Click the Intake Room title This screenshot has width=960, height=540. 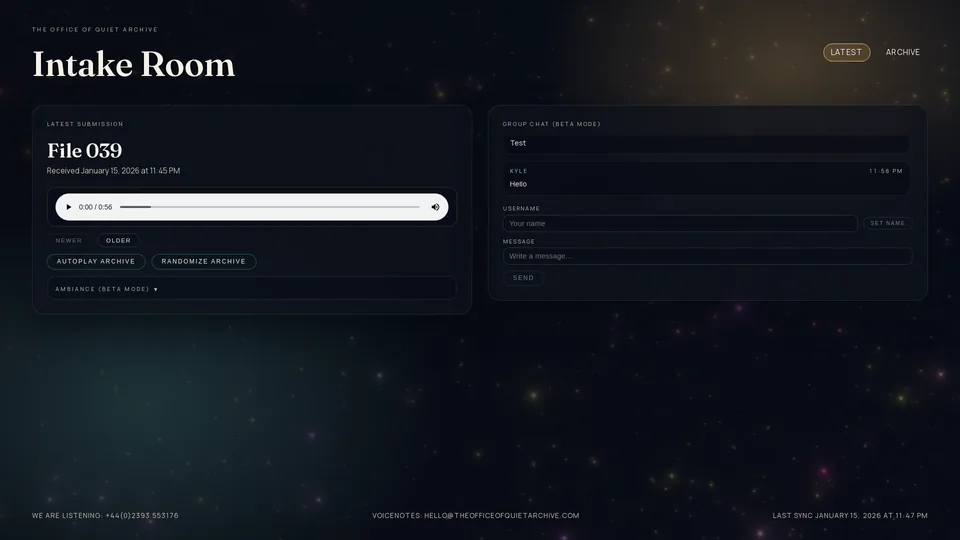tap(133, 64)
